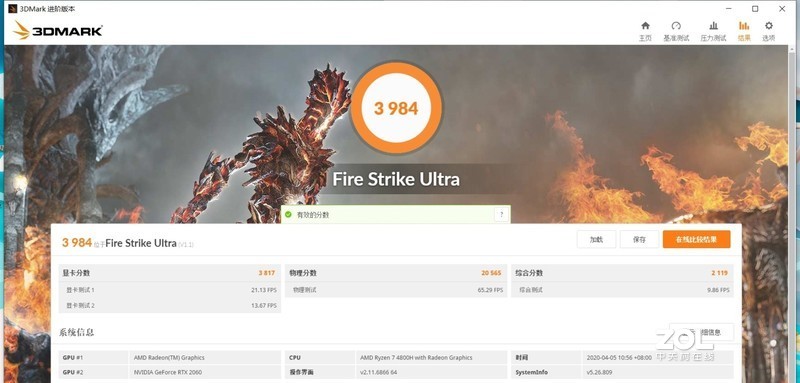Click the 有效的分数 valid score text
The width and height of the screenshot is (800, 383).
coord(313,215)
